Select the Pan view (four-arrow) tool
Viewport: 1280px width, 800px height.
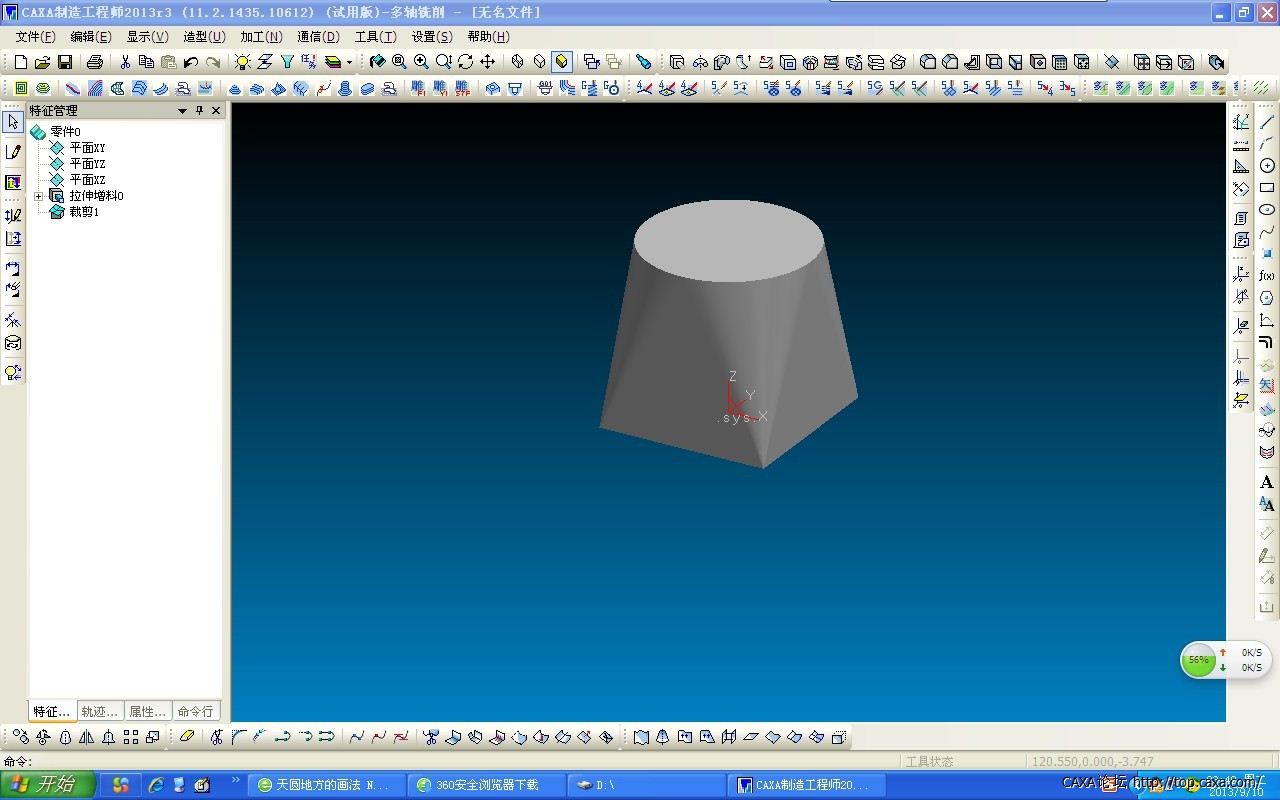coord(488,62)
